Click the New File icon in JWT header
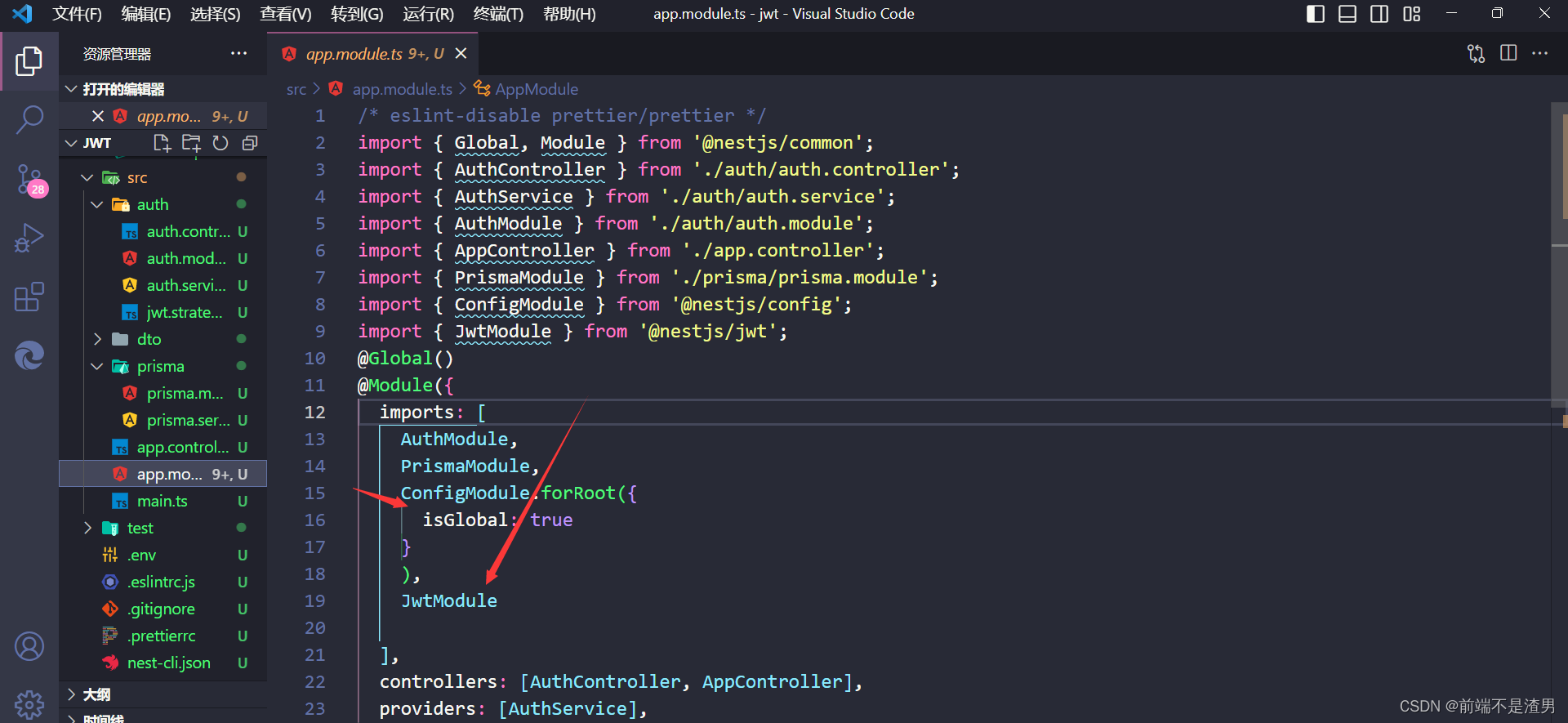 (162, 143)
